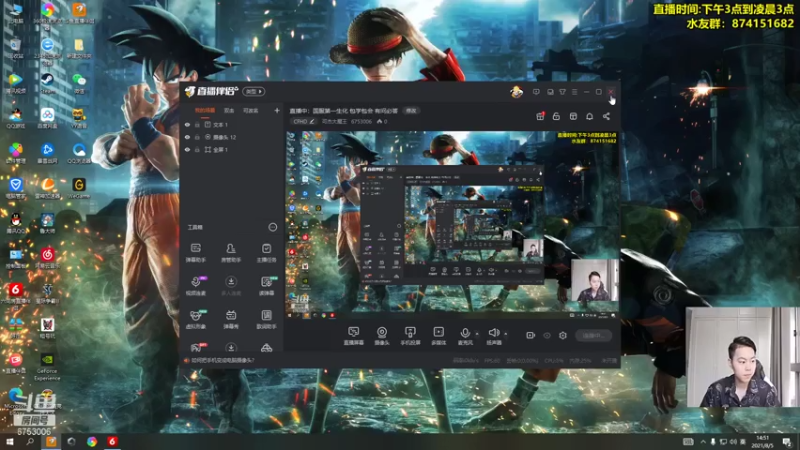Open the Windows taskbar search

click(30, 441)
